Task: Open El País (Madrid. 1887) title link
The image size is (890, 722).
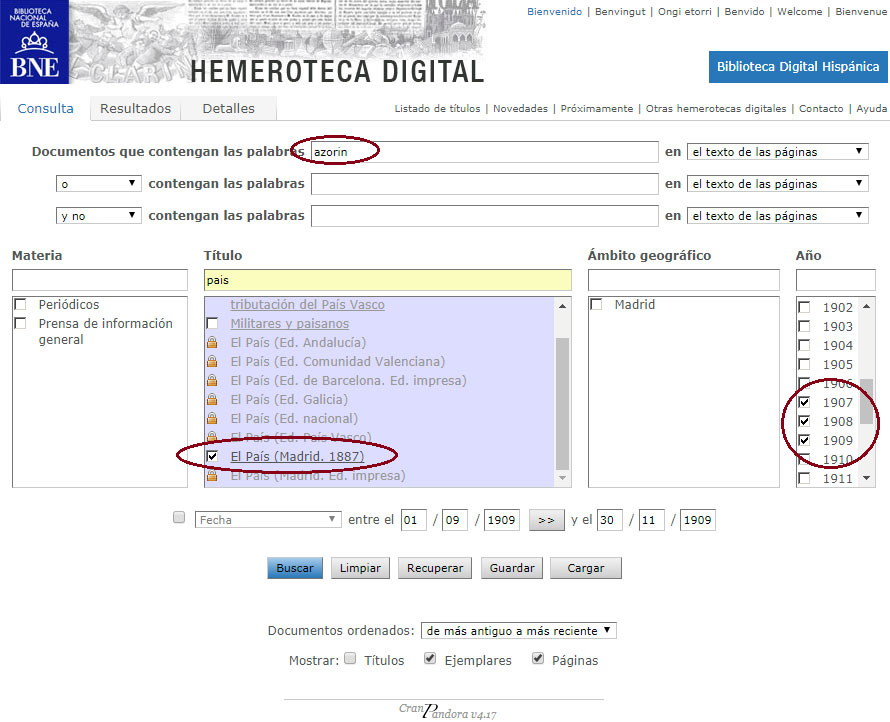Action: (x=297, y=456)
